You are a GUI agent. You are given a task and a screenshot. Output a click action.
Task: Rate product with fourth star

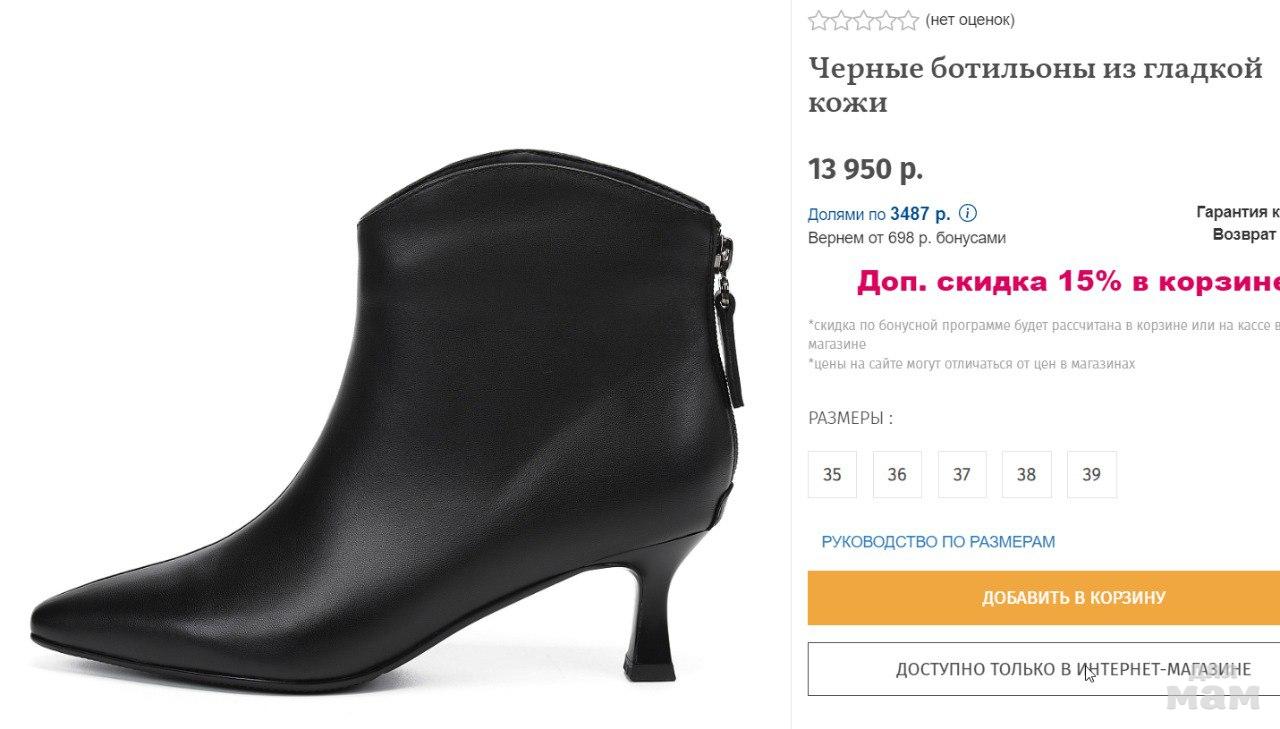885,20
